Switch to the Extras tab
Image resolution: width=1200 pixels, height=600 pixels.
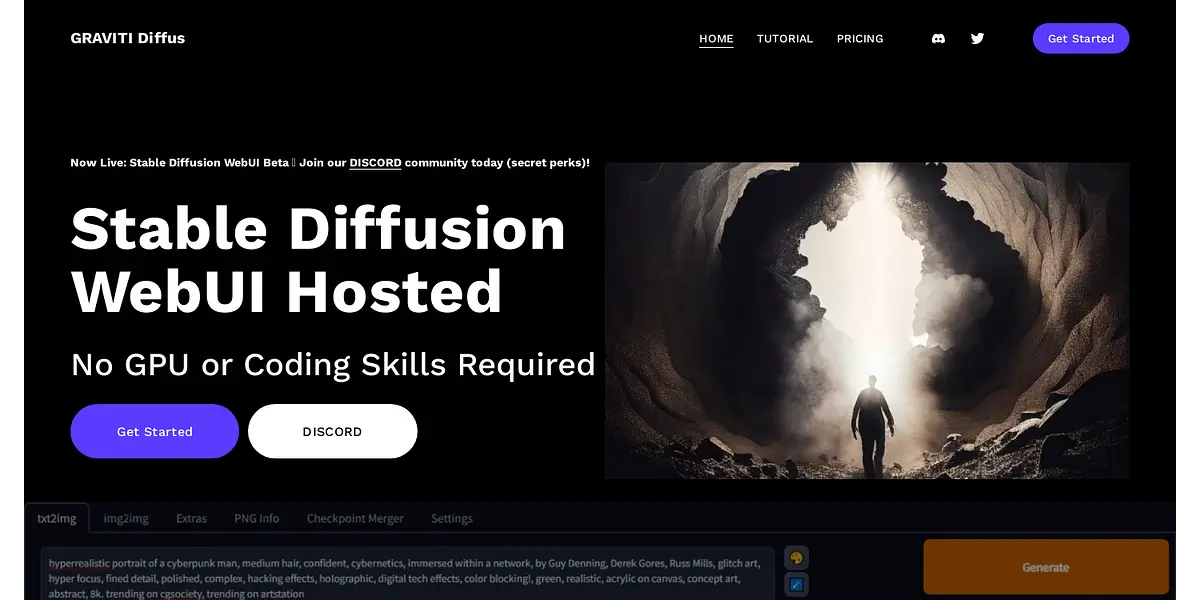click(191, 518)
